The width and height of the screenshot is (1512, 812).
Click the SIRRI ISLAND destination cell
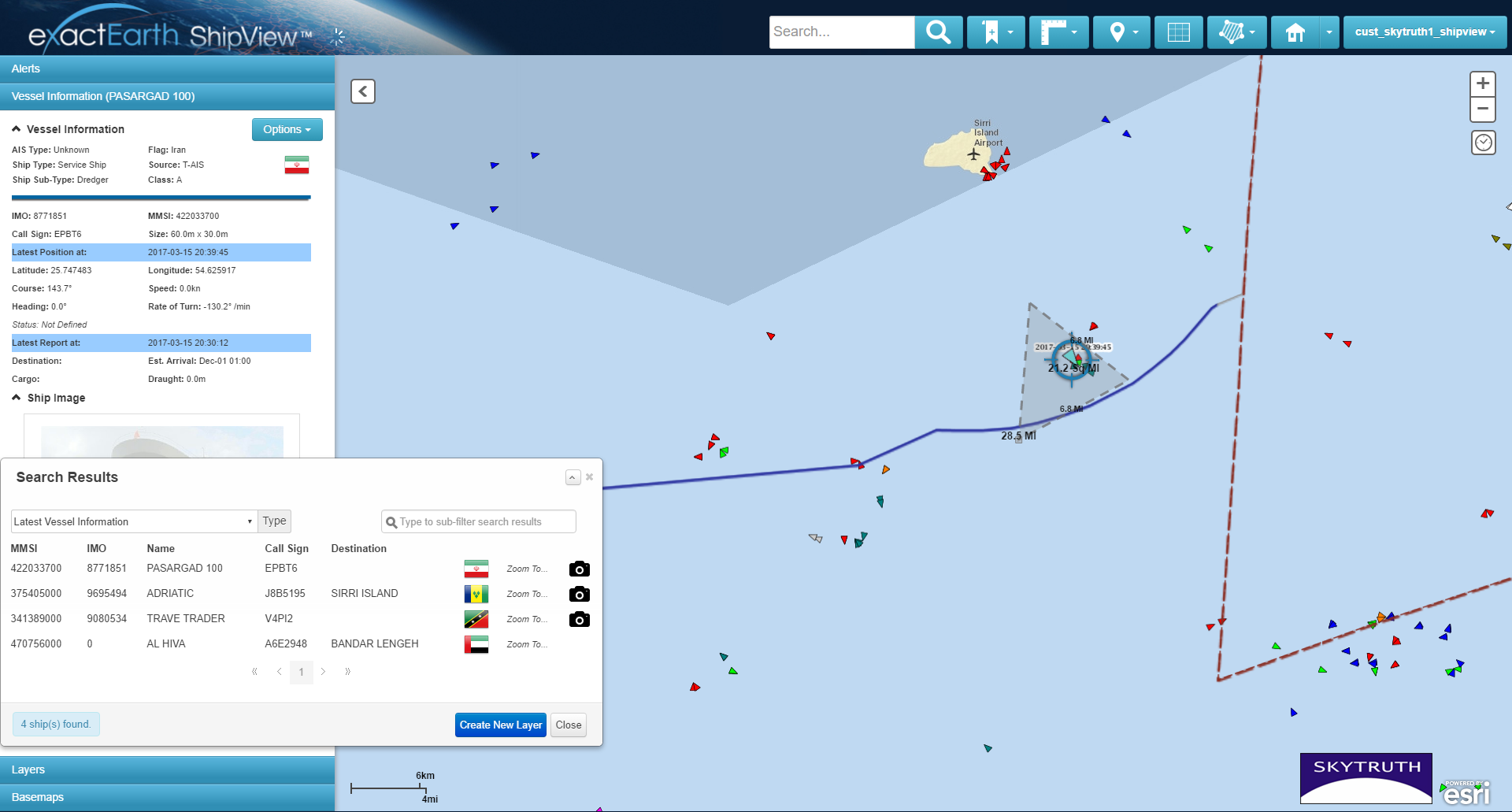point(365,593)
